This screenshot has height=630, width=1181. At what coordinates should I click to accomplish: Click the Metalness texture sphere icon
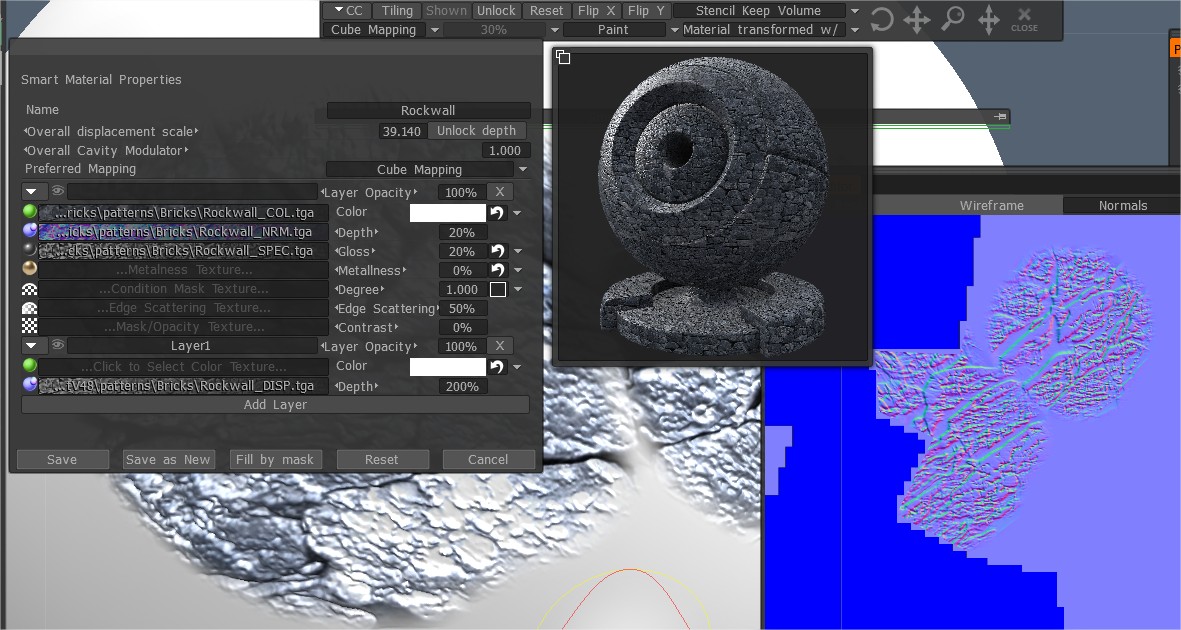tap(30, 268)
